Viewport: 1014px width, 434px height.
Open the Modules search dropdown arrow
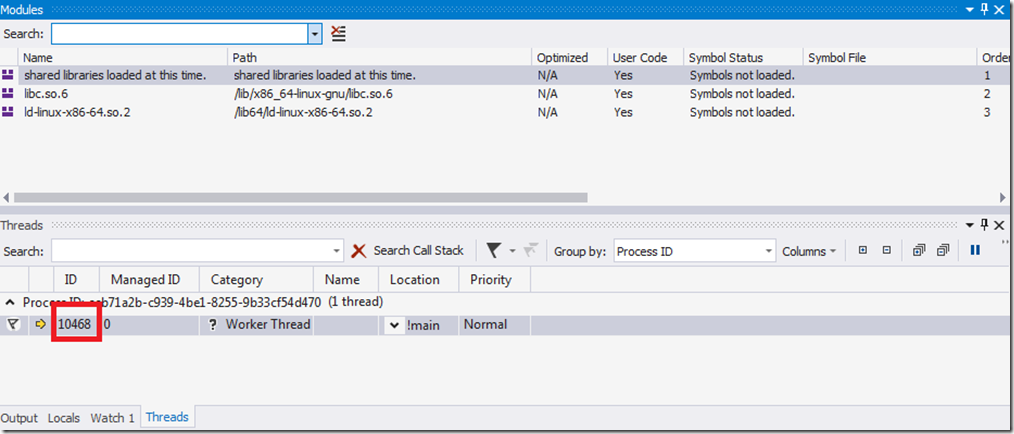(315, 33)
